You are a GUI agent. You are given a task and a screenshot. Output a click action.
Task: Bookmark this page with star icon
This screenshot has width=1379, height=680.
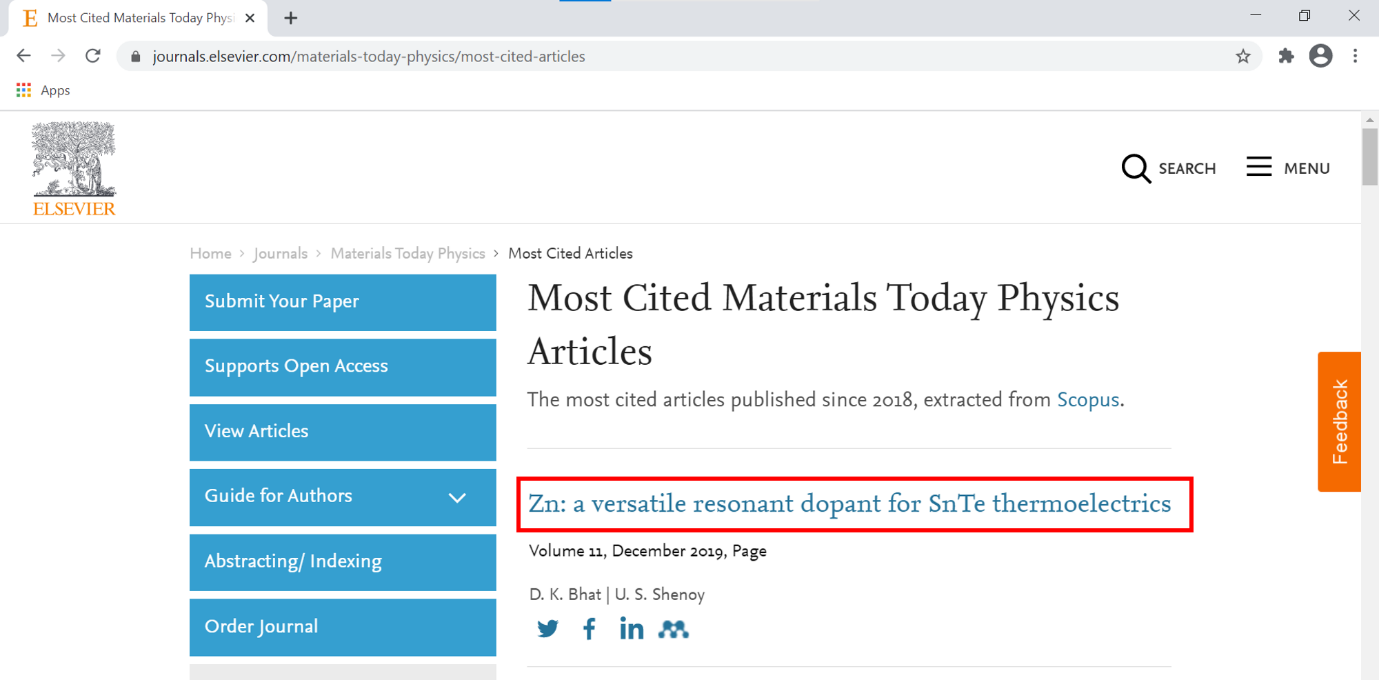pos(1243,56)
